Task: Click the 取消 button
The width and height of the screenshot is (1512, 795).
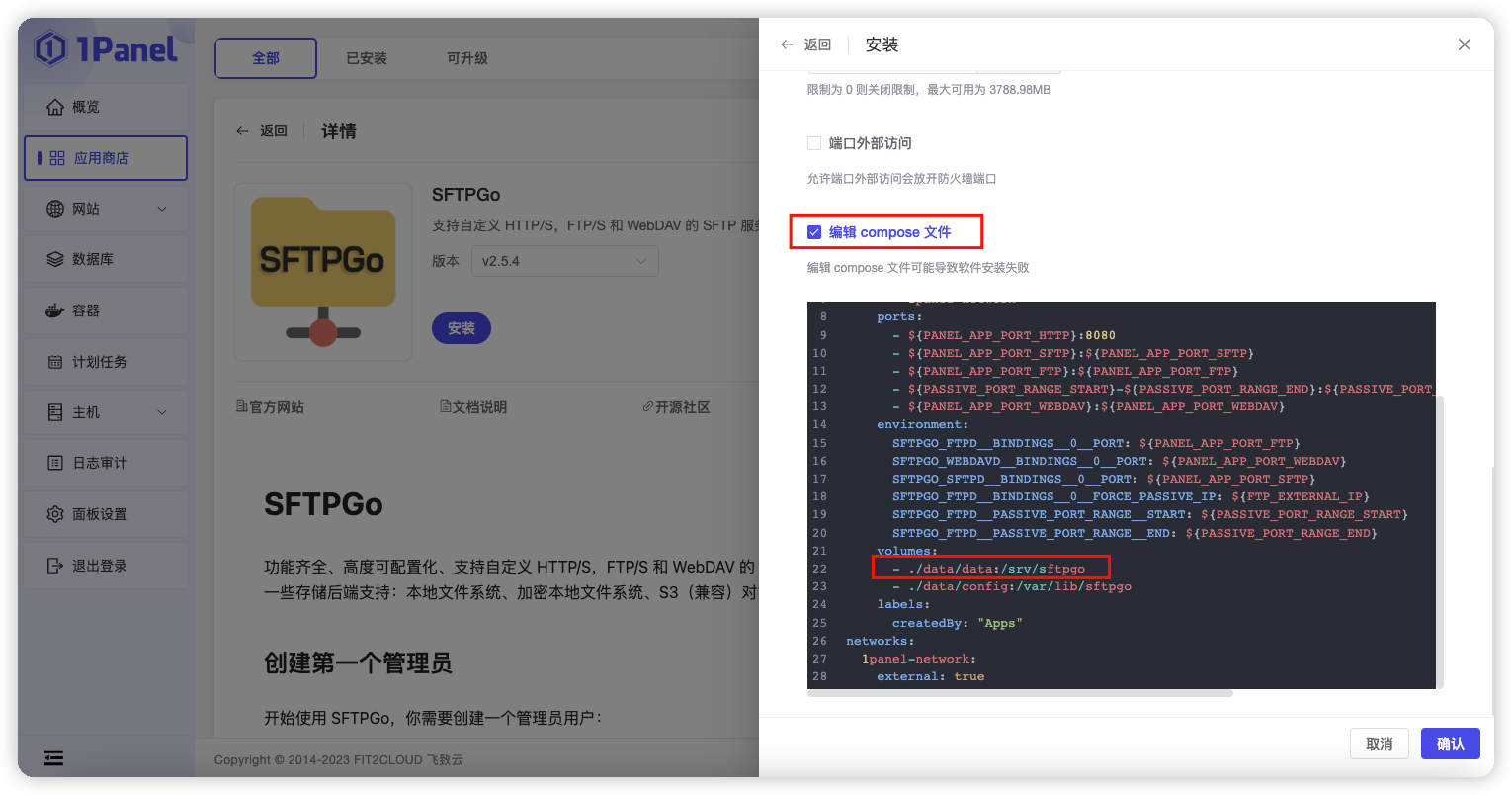Action: (1380, 744)
